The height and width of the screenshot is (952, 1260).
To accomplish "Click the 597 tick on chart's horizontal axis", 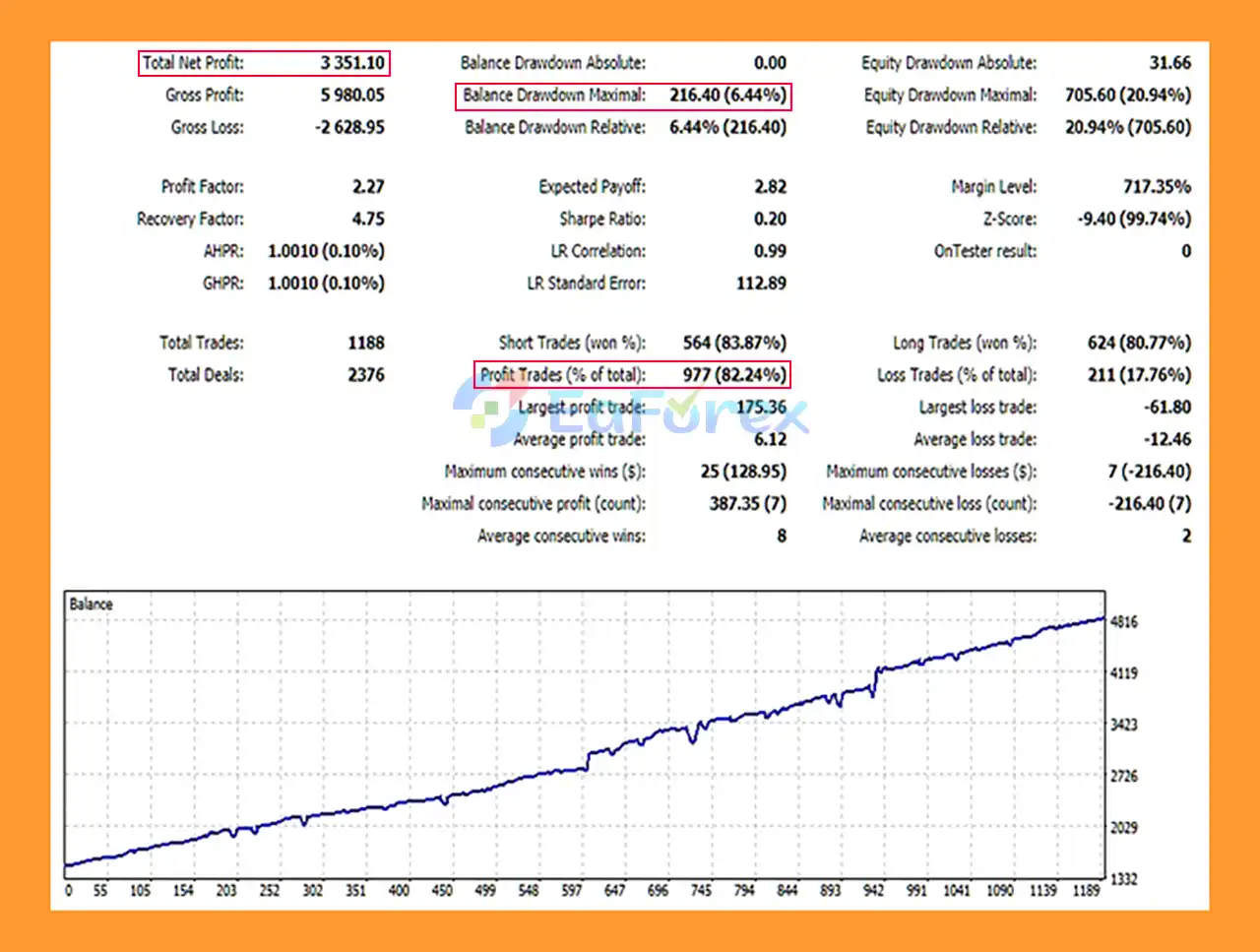I will coord(571,890).
